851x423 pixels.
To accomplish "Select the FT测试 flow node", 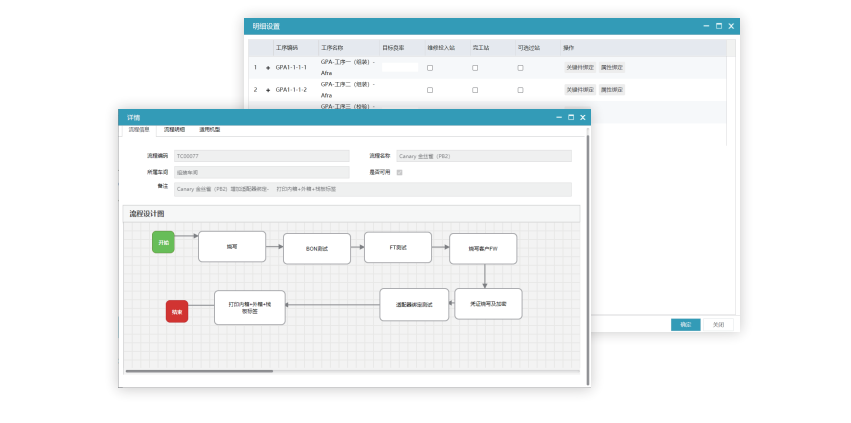I will coord(398,248).
